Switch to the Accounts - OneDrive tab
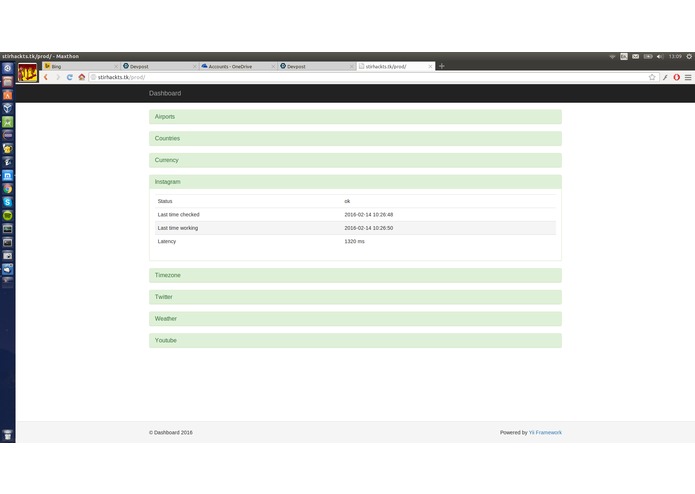The image size is (695, 494). [238, 66]
